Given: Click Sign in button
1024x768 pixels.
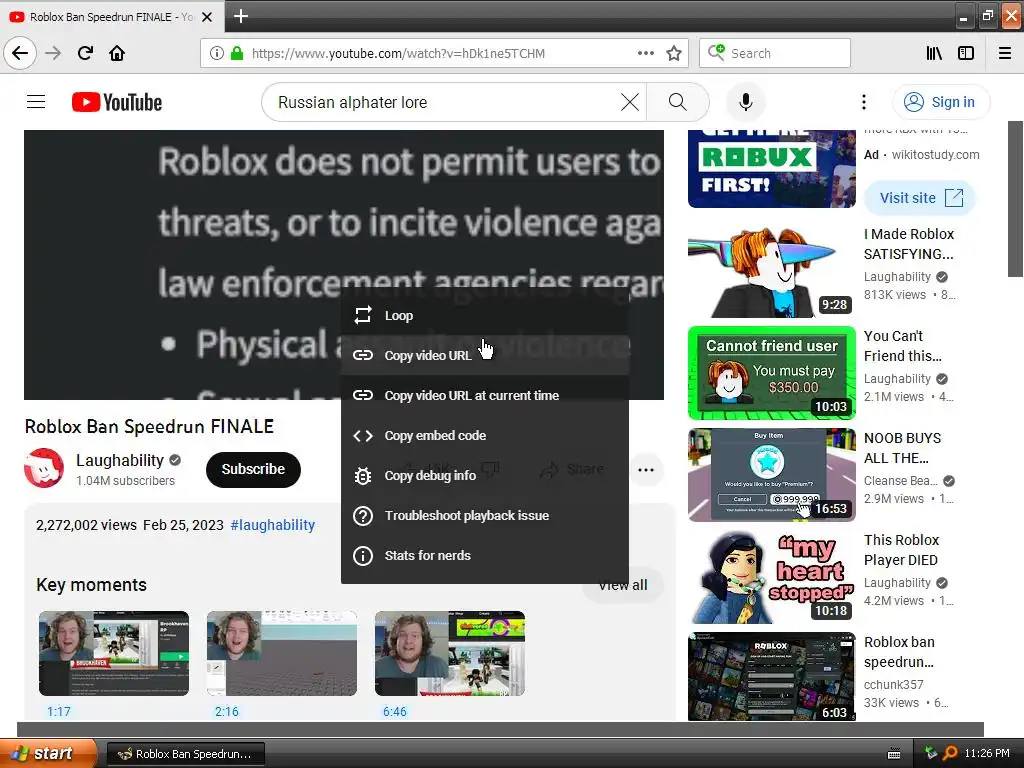Looking at the screenshot, I should pyautogui.click(x=940, y=102).
